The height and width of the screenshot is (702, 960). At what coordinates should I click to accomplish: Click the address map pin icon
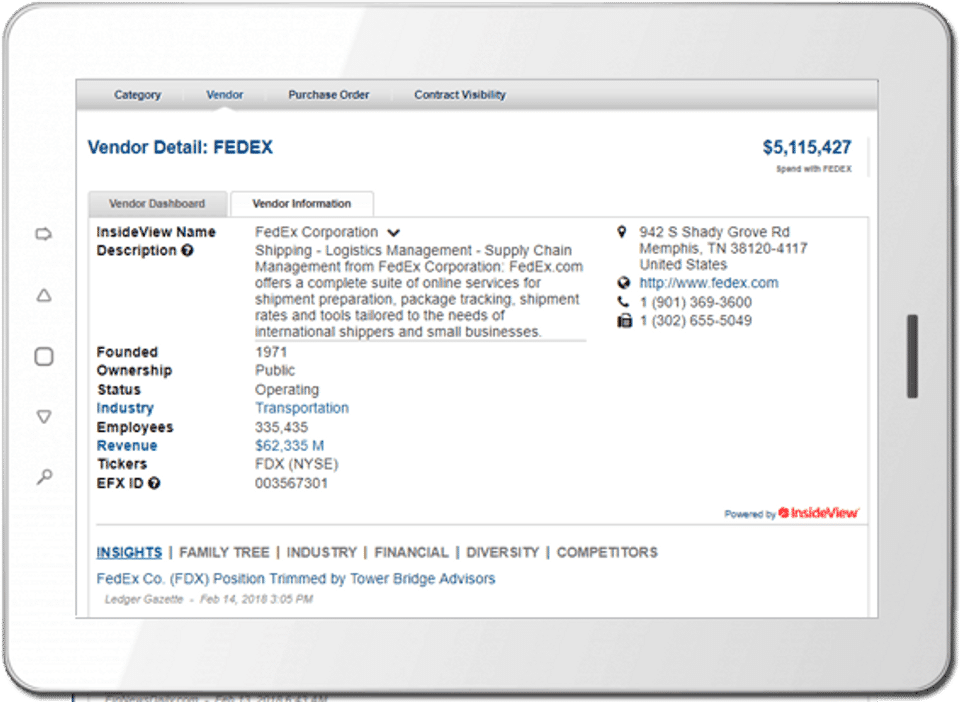[x=621, y=232]
